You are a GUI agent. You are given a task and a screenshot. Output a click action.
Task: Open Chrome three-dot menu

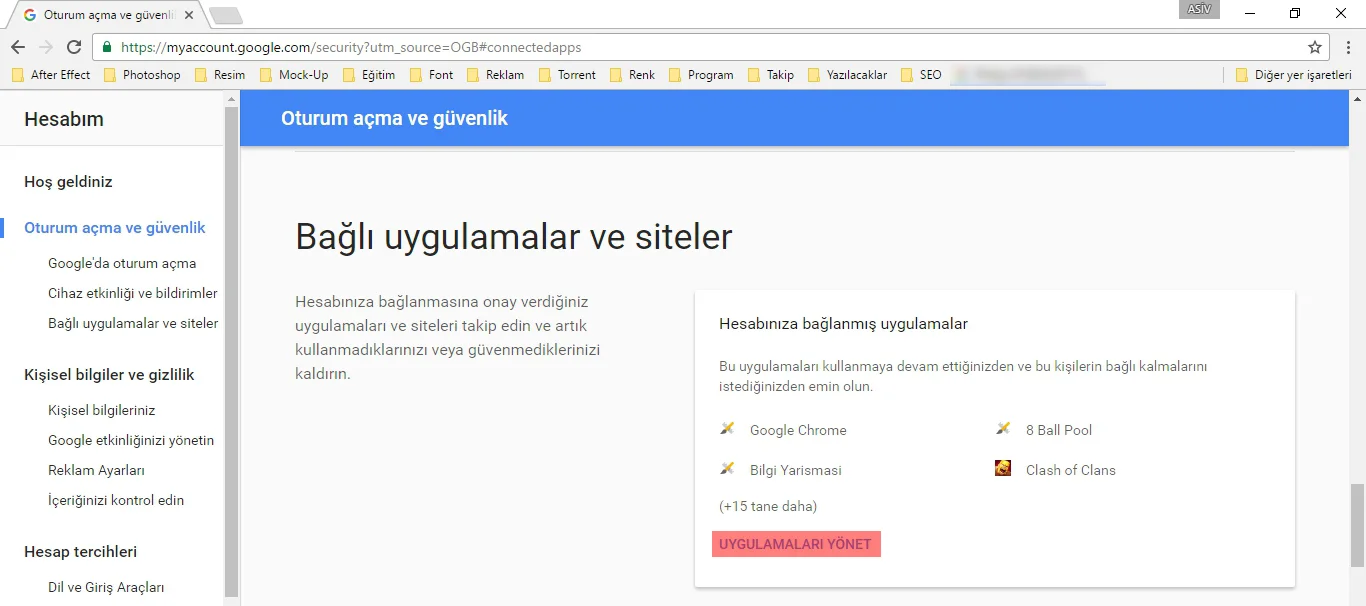pos(1349,47)
